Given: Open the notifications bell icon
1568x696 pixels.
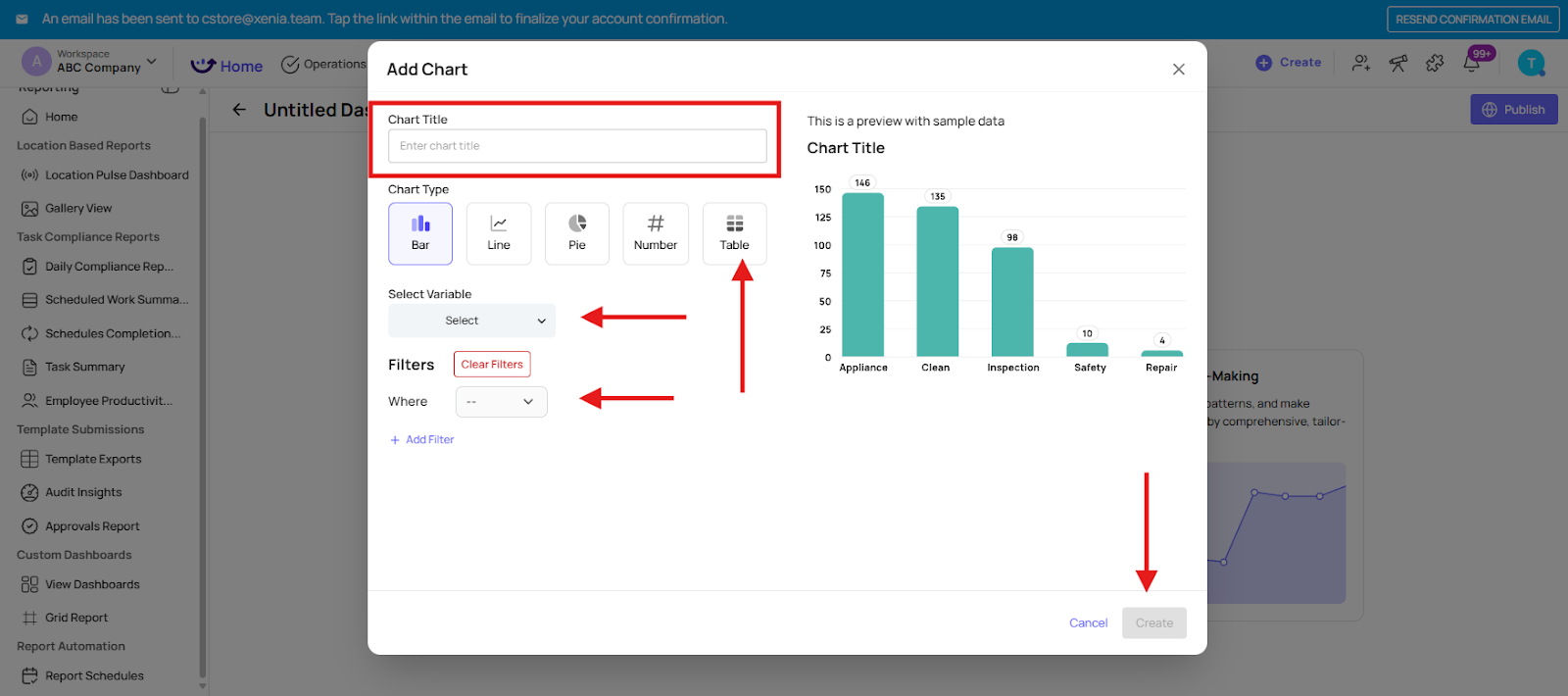Looking at the screenshot, I should coord(1471,63).
